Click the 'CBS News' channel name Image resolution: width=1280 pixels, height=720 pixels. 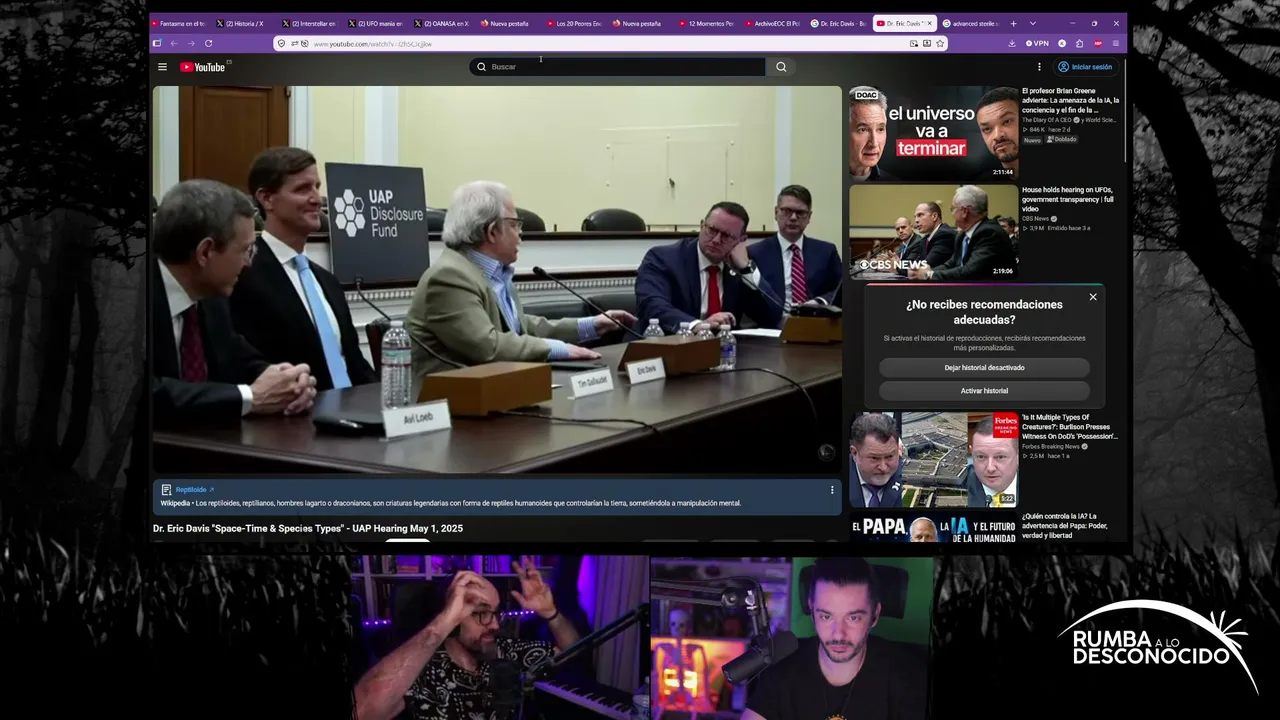[x=1035, y=219]
